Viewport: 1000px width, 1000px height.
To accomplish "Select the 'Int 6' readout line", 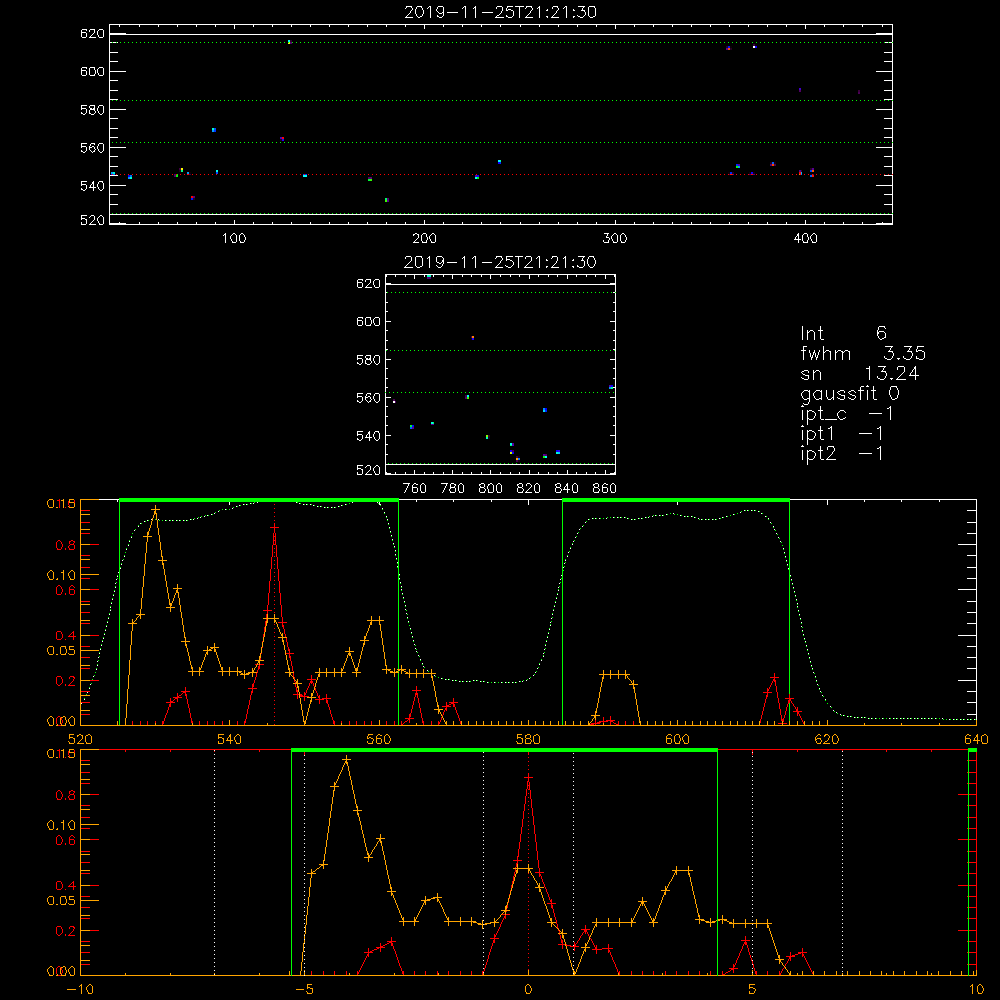I will [x=843, y=333].
